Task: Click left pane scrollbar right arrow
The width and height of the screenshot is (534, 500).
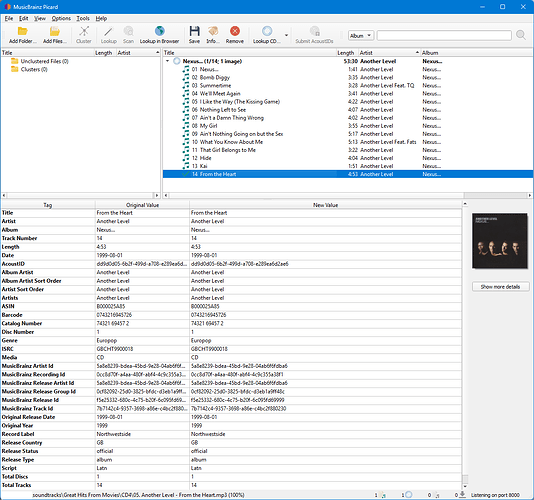Action: point(157,196)
